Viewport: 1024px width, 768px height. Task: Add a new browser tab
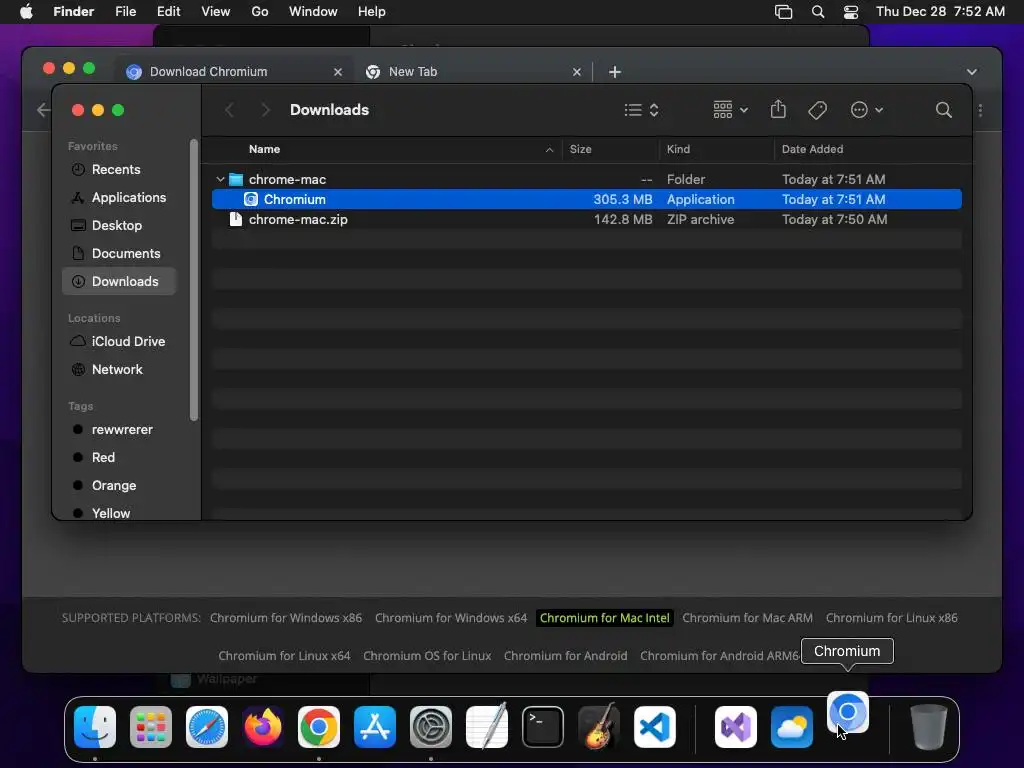point(615,72)
